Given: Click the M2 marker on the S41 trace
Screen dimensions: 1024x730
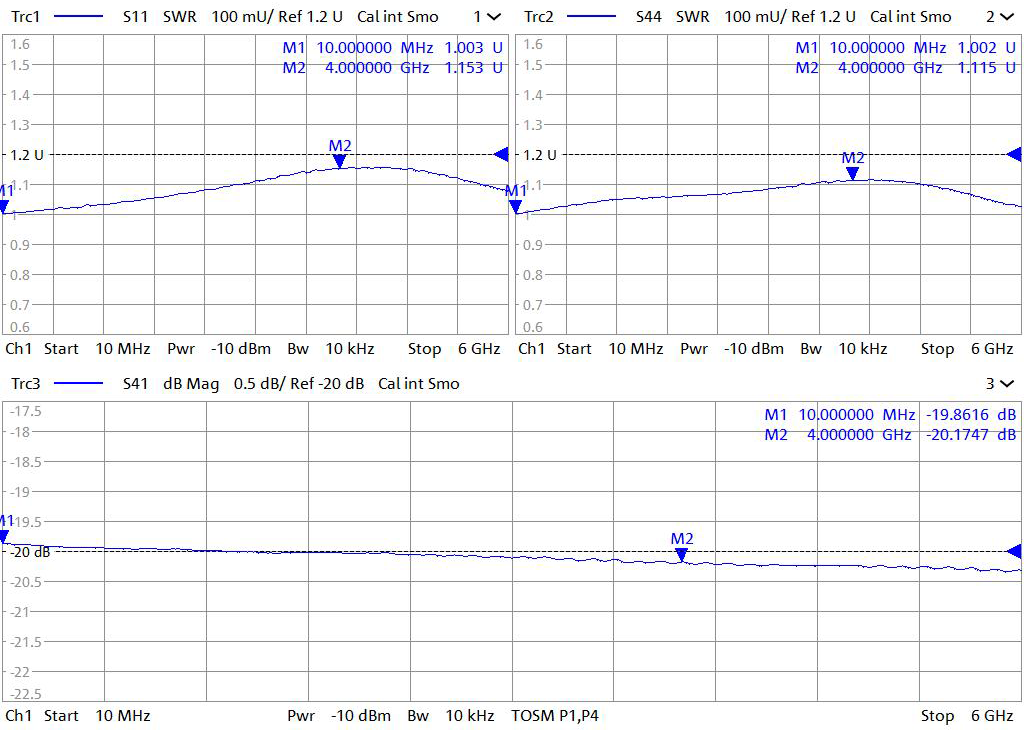Looking at the screenshot, I should (681, 554).
